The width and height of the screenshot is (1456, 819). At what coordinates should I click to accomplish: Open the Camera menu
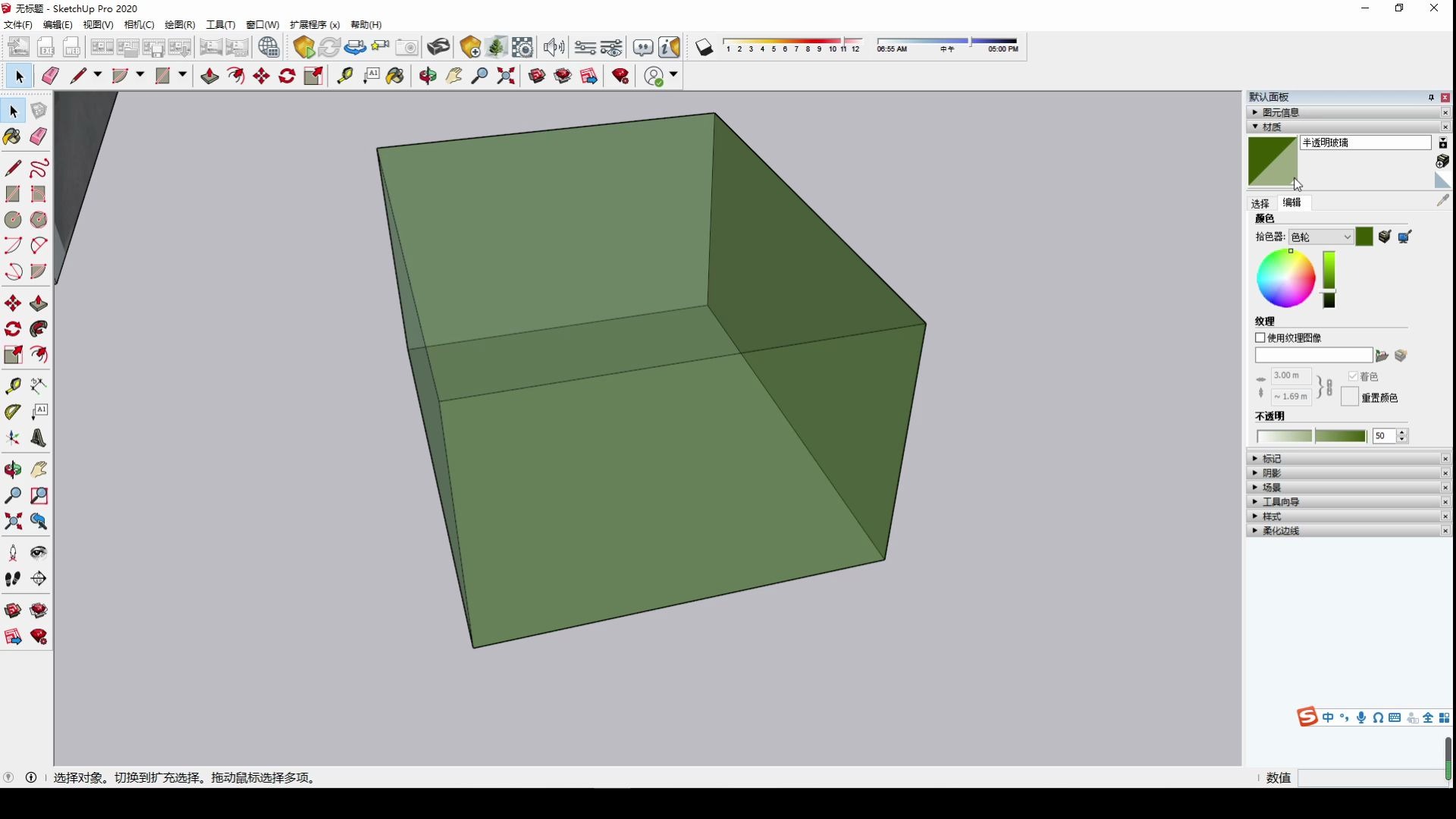coord(139,25)
